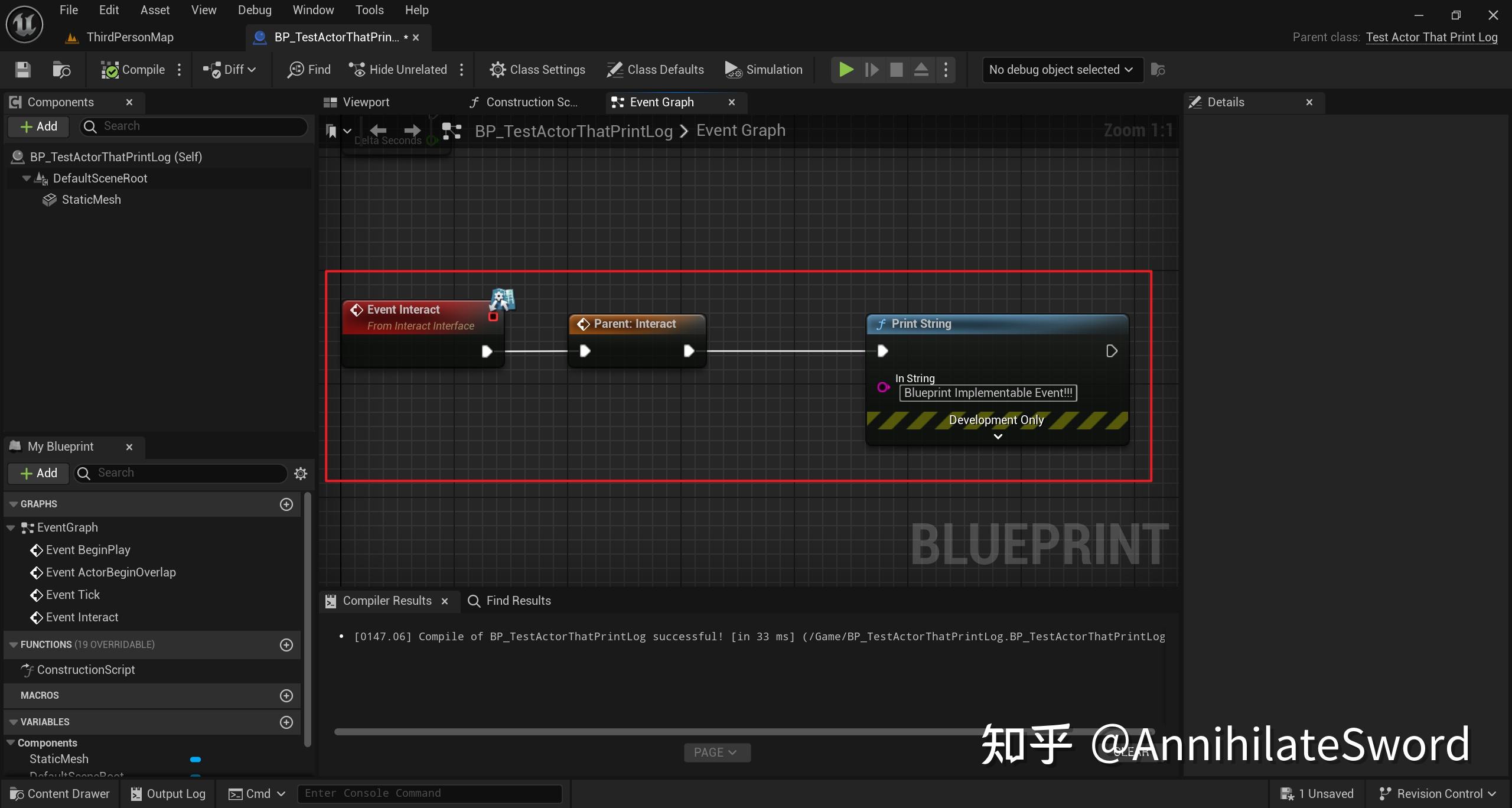Open Class Defaults from the toolbar

[655, 70]
